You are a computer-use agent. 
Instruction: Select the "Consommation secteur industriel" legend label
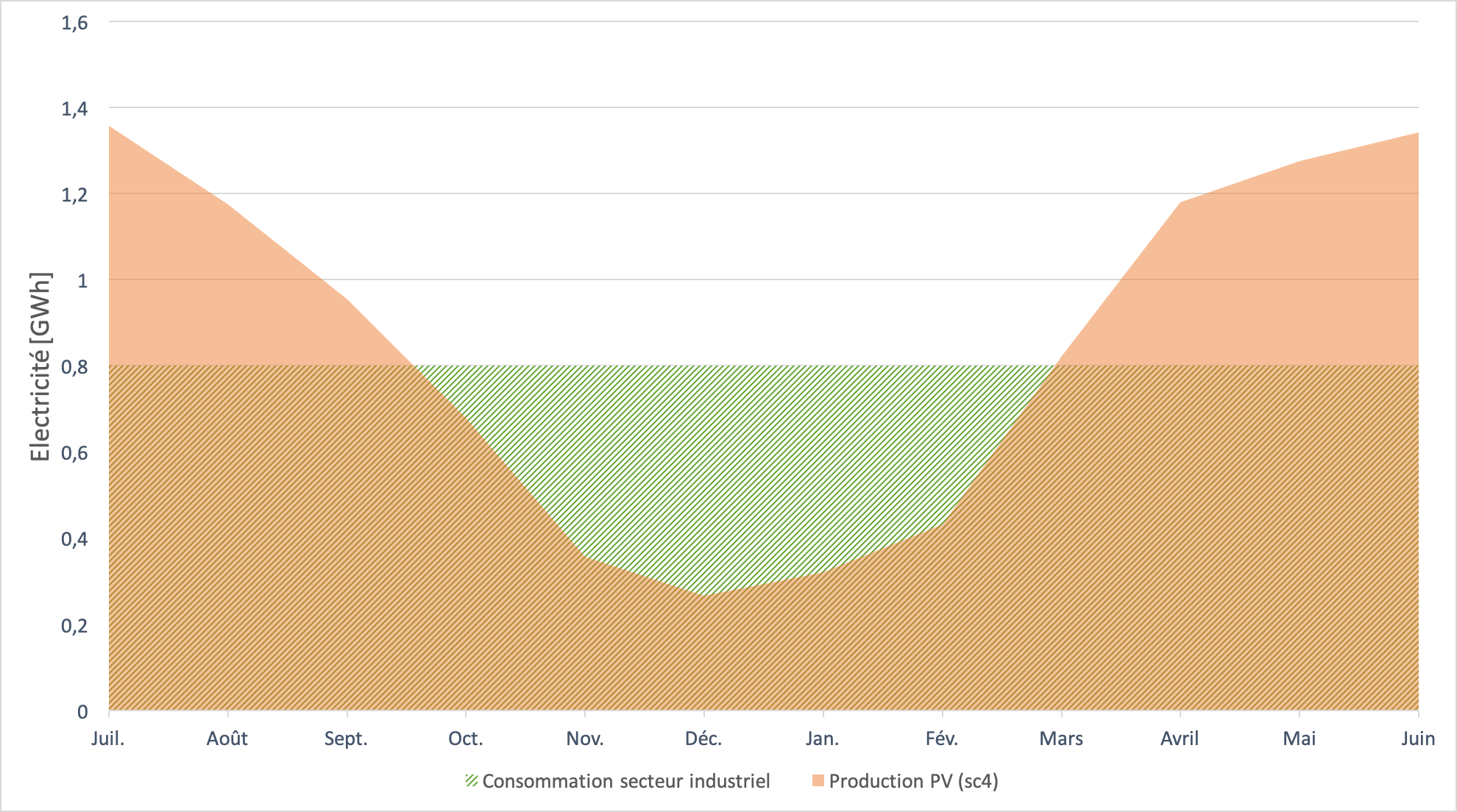coord(625,781)
